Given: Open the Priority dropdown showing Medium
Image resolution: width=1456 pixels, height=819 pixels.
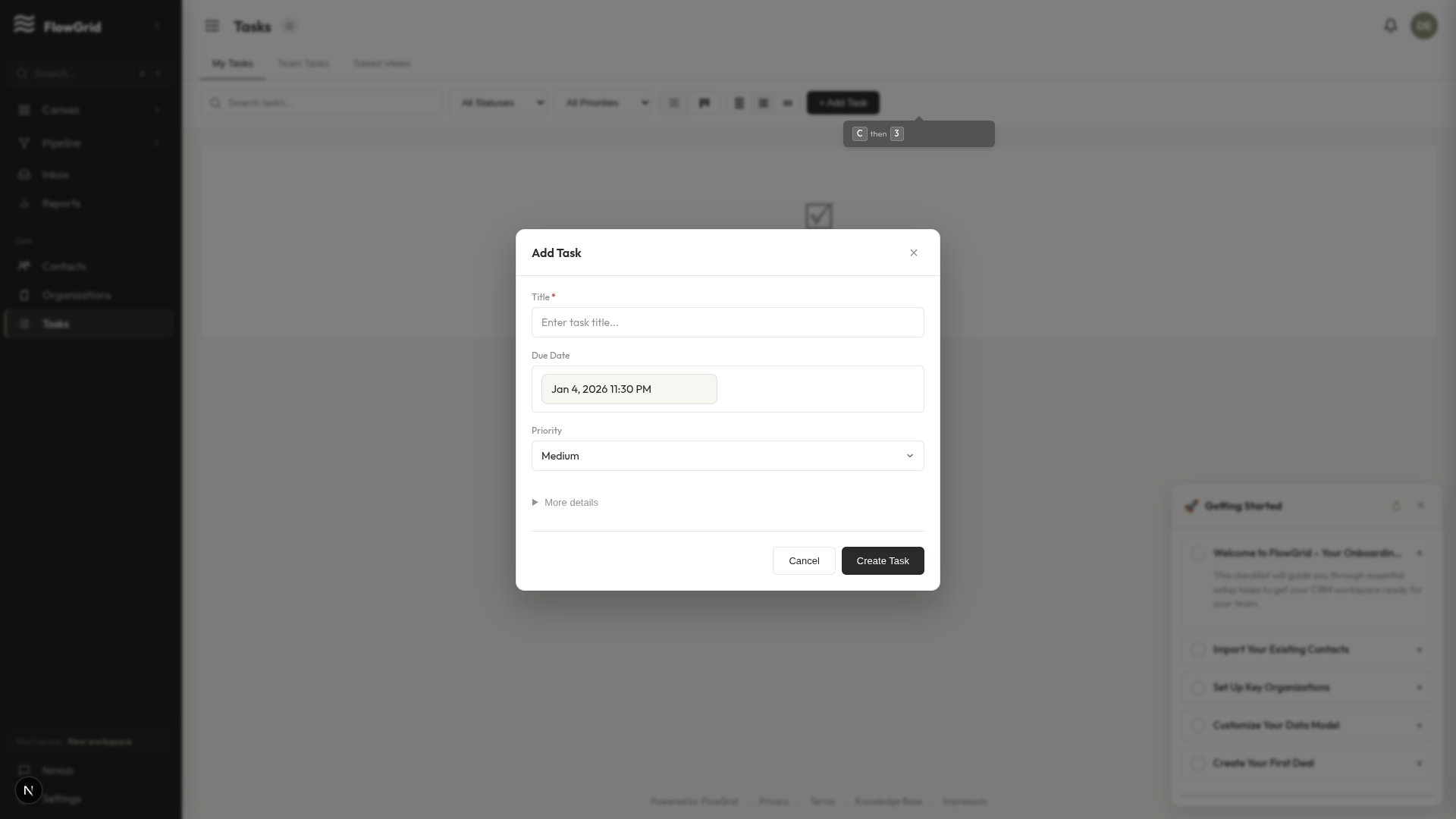Looking at the screenshot, I should pyautogui.click(x=727, y=456).
